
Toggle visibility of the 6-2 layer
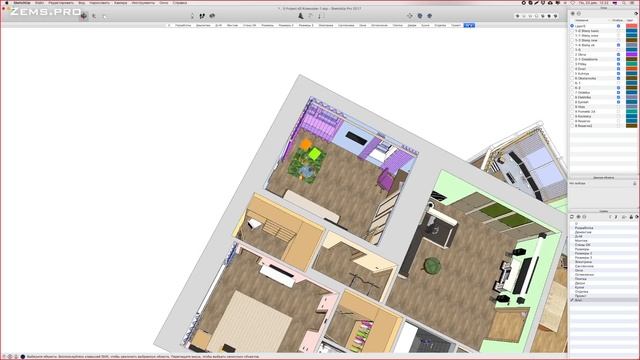618,88
